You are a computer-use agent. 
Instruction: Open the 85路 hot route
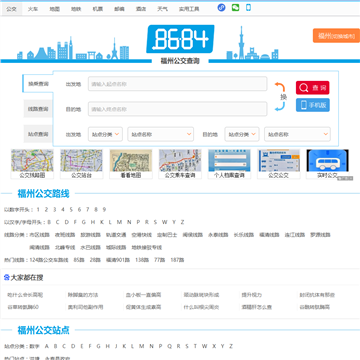(79, 260)
